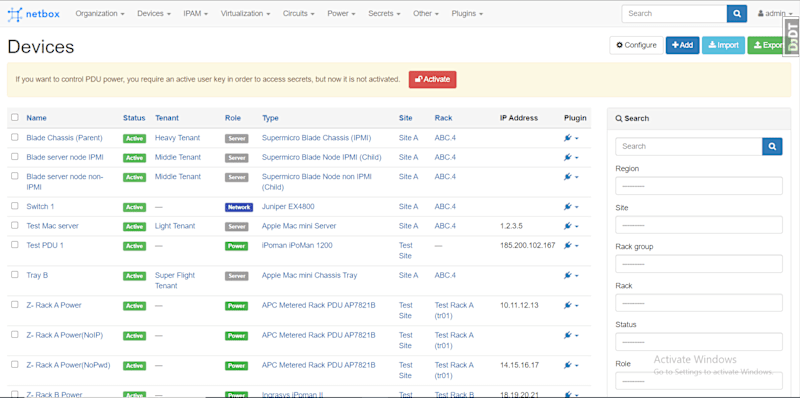Image resolution: width=800 pixels, height=398 pixels.
Task: Click the red Activate button
Action: (433, 80)
